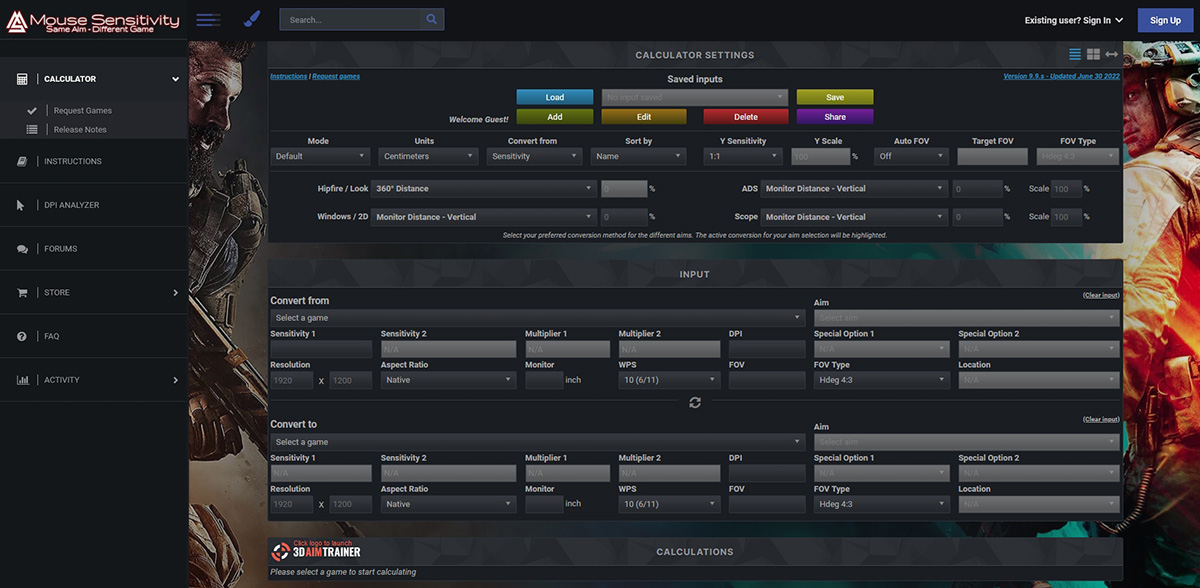Viewport: 1200px width, 588px height.
Task: Open the paintbrush theme customizer
Action: coord(252,20)
